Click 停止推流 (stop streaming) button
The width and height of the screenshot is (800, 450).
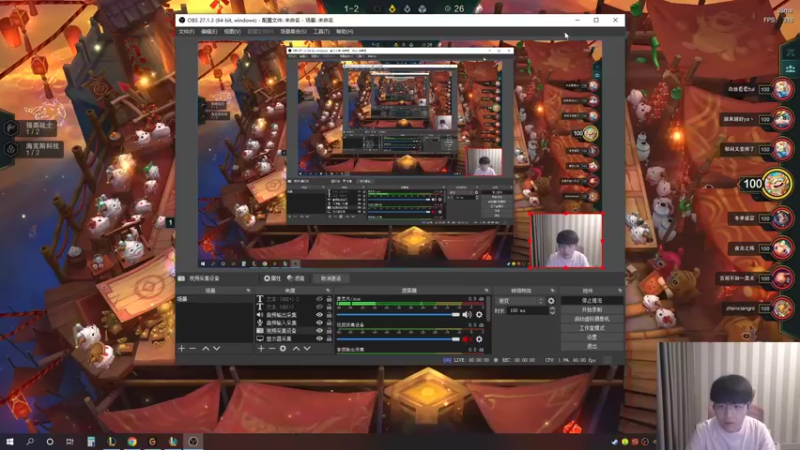pyautogui.click(x=592, y=301)
